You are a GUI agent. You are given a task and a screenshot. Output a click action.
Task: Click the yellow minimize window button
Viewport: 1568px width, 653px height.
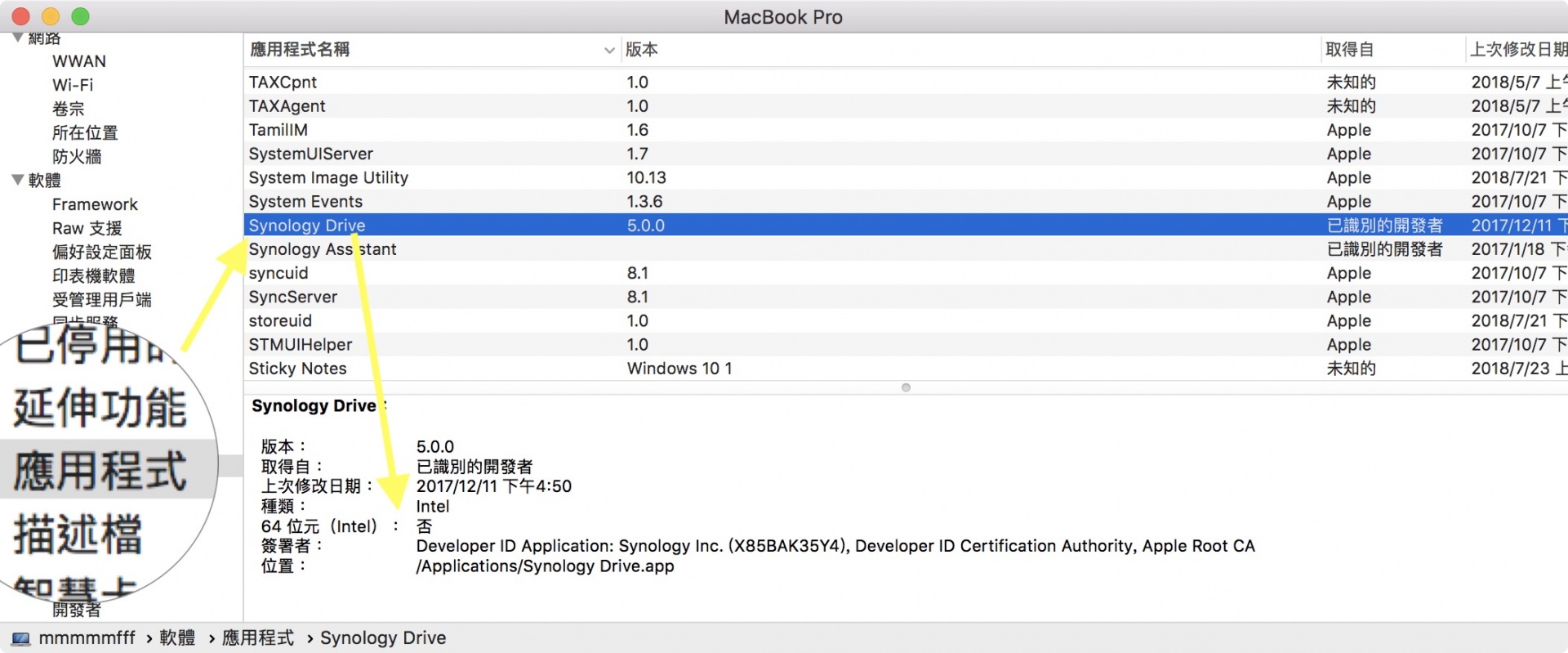[x=51, y=16]
